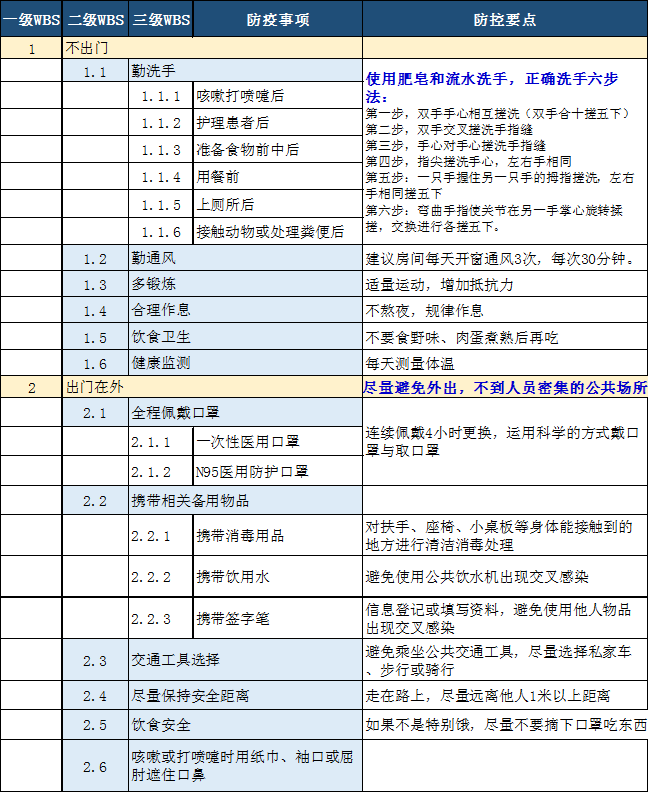Click the 不要食野味 cell

(x=505, y=337)
